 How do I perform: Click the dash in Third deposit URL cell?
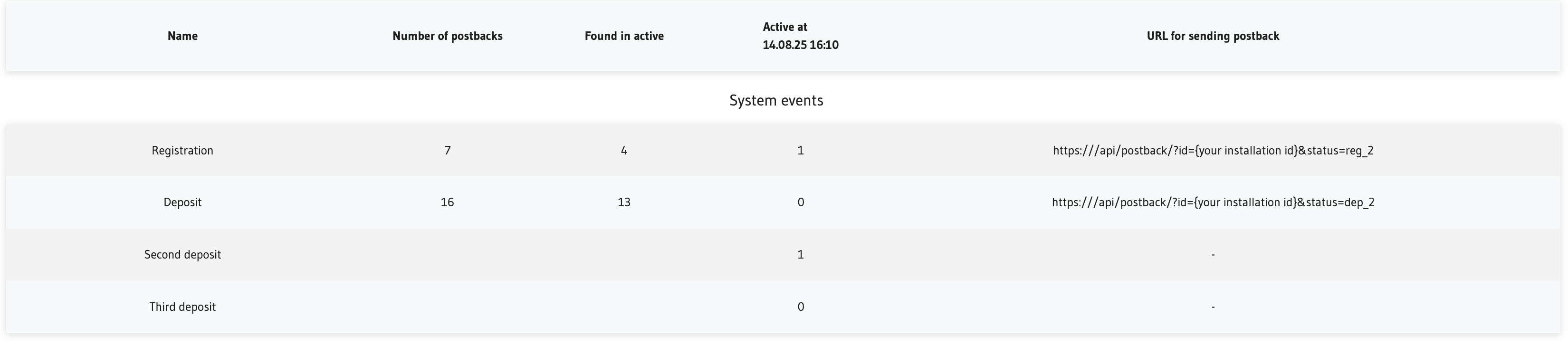pyautogui.click(x=1213, y=307)
